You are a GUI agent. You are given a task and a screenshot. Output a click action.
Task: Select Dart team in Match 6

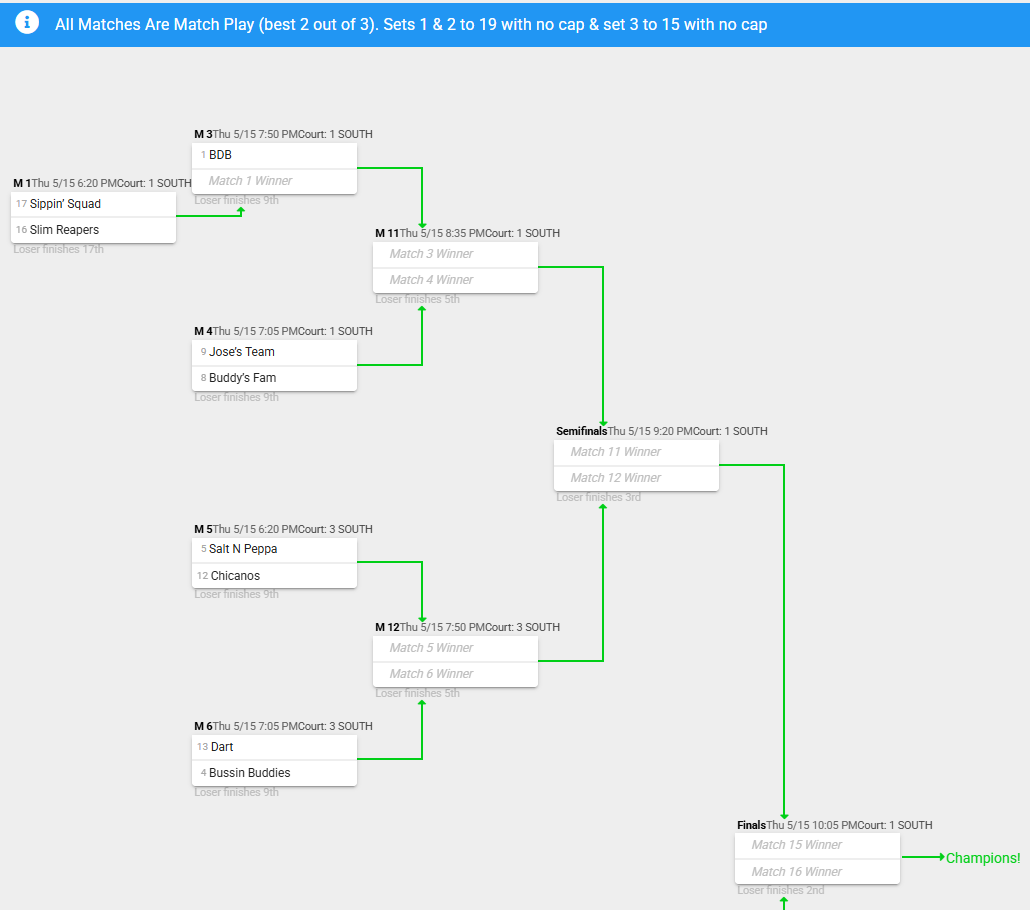(x=222, y=747)
